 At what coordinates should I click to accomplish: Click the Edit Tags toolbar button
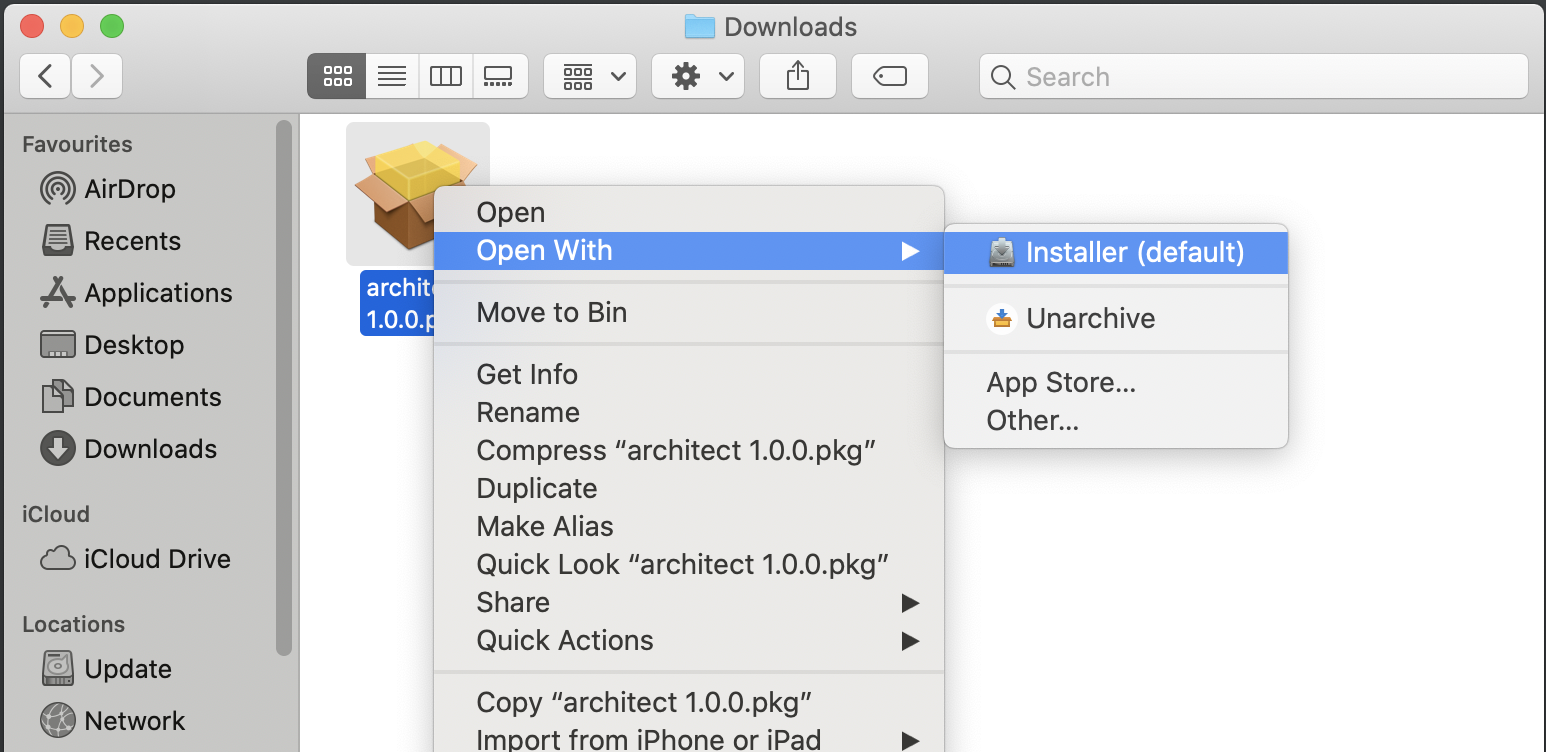890,76
